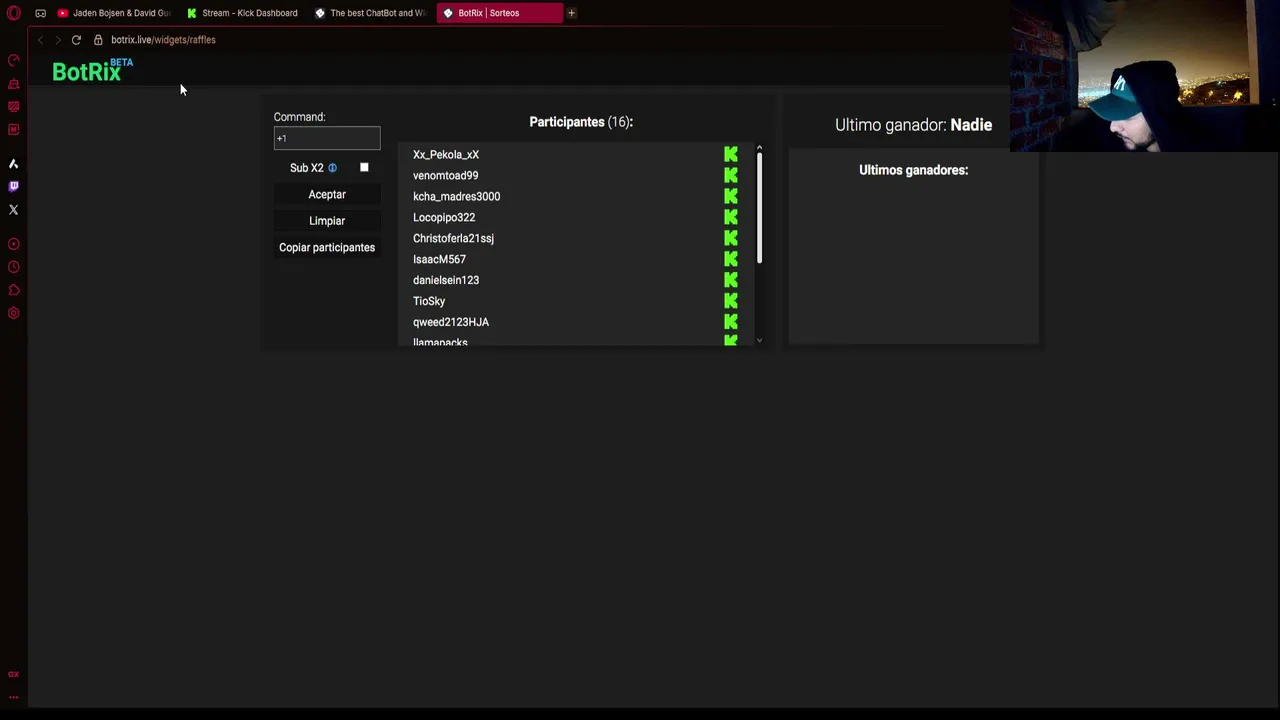The width and height of the screenshot is (1280, 720).
Task: Click the Ultimo ganador: Nadie text
Action: click(x=913, y=125)
